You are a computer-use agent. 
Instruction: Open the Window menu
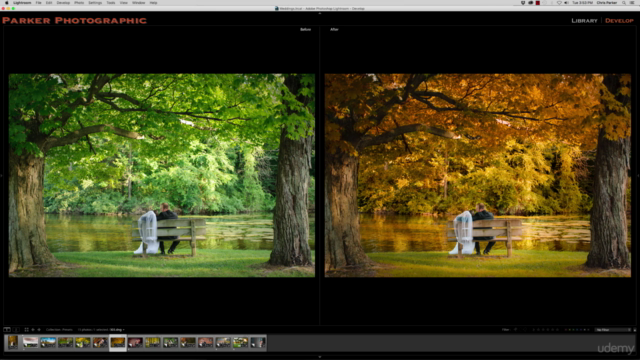139,2
